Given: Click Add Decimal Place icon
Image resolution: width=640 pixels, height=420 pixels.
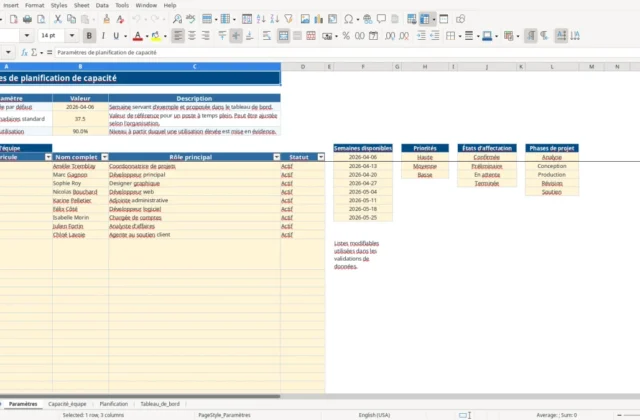Looking at the screenshot, I should click(x=390, y=36).
